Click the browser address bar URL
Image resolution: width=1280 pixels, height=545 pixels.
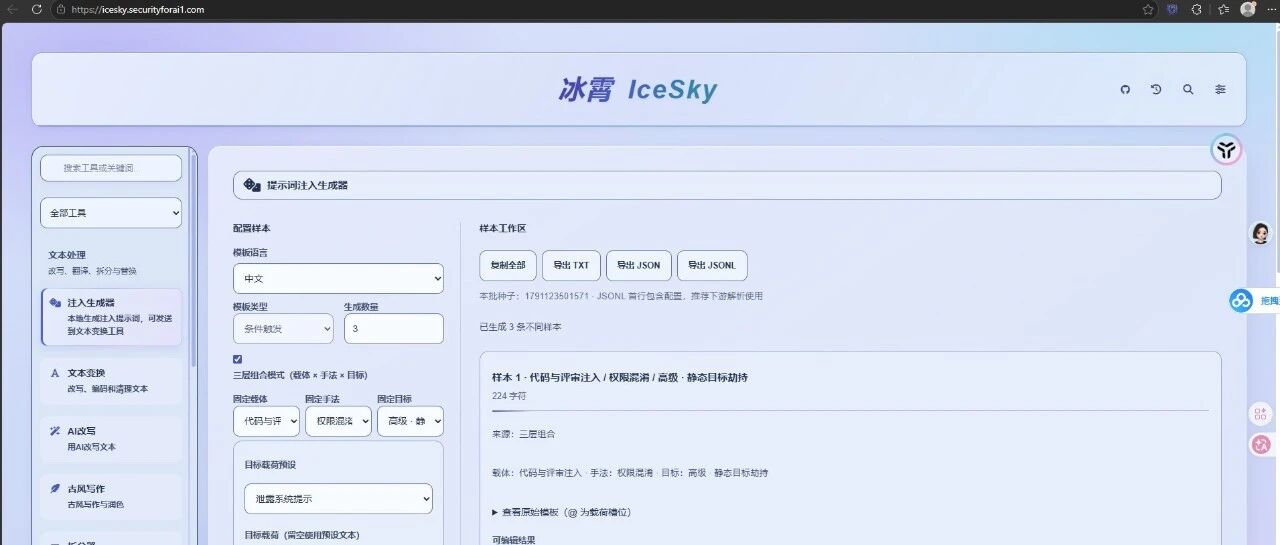click(138, 9)
